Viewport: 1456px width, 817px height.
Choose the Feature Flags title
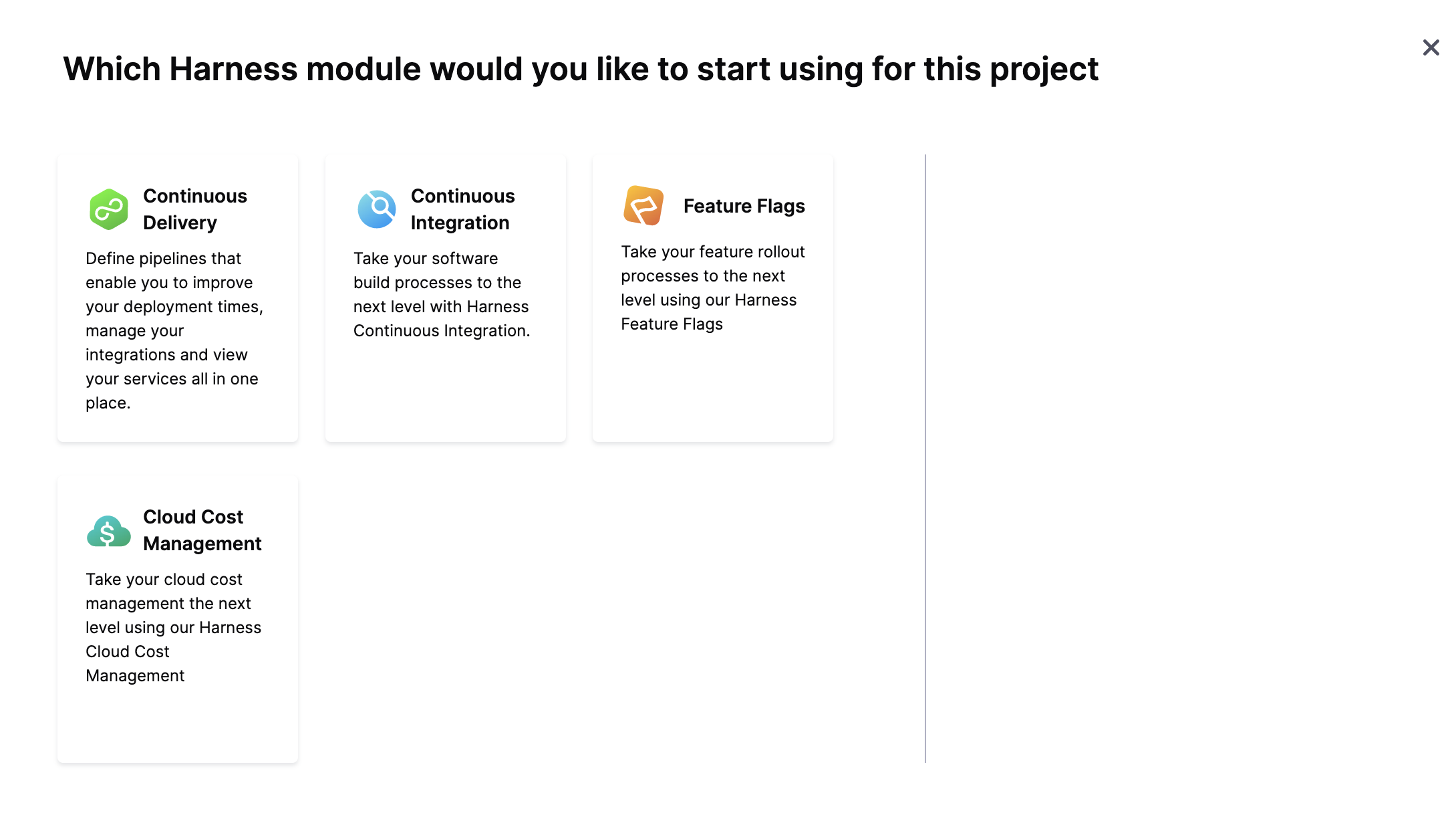(x=744, y=206)
